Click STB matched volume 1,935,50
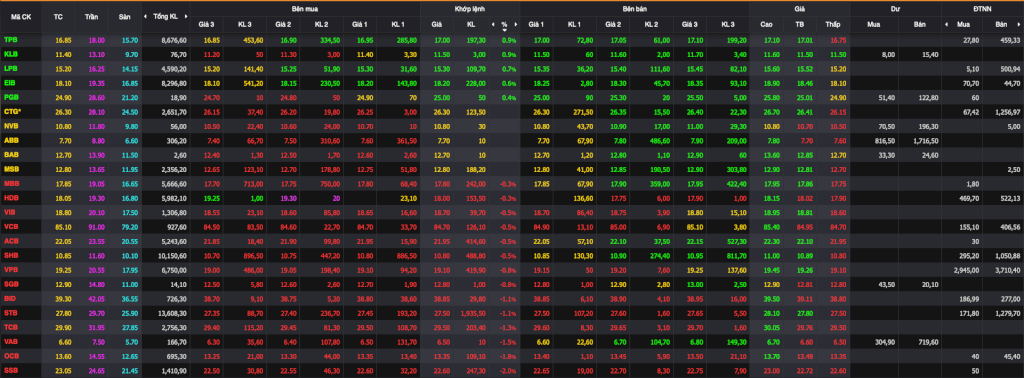Viewport: 1024px width, 378px height. coord(472,312)
